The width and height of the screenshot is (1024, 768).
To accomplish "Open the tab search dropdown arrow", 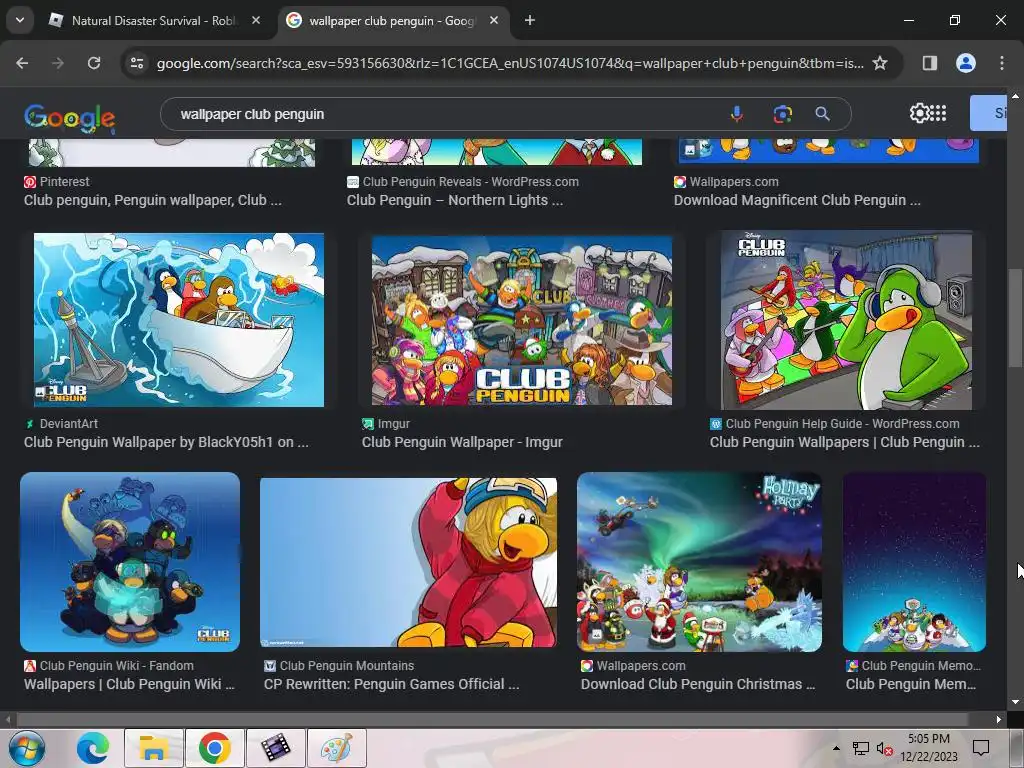I will 20,20.
